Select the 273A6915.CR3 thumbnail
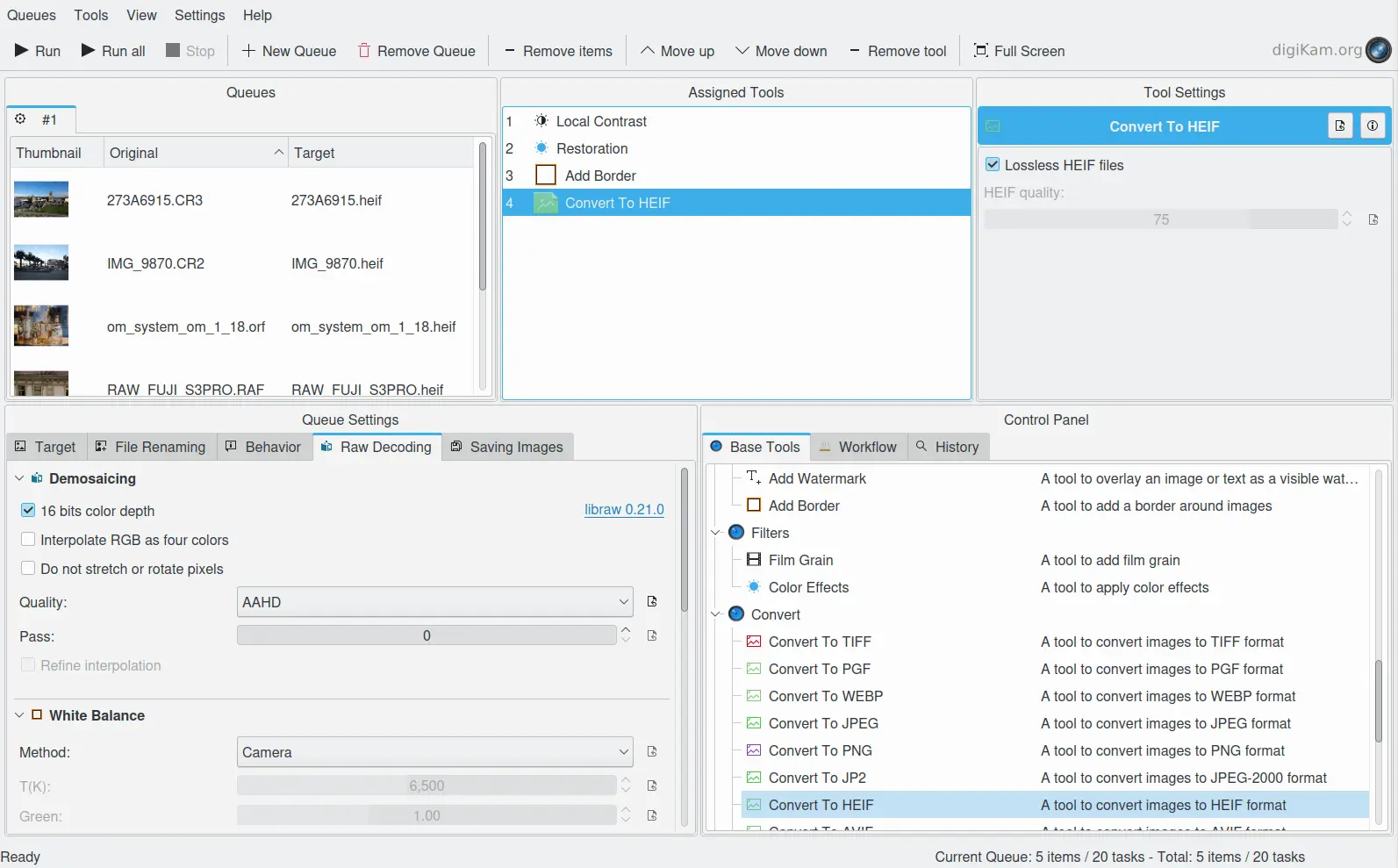 [41, 200]
